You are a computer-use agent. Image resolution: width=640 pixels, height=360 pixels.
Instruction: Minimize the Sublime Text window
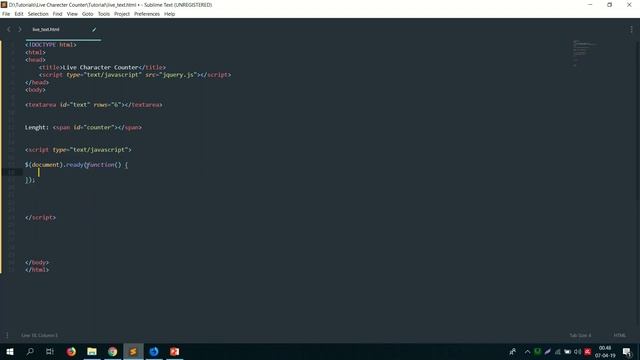click(x=590, y=5)
